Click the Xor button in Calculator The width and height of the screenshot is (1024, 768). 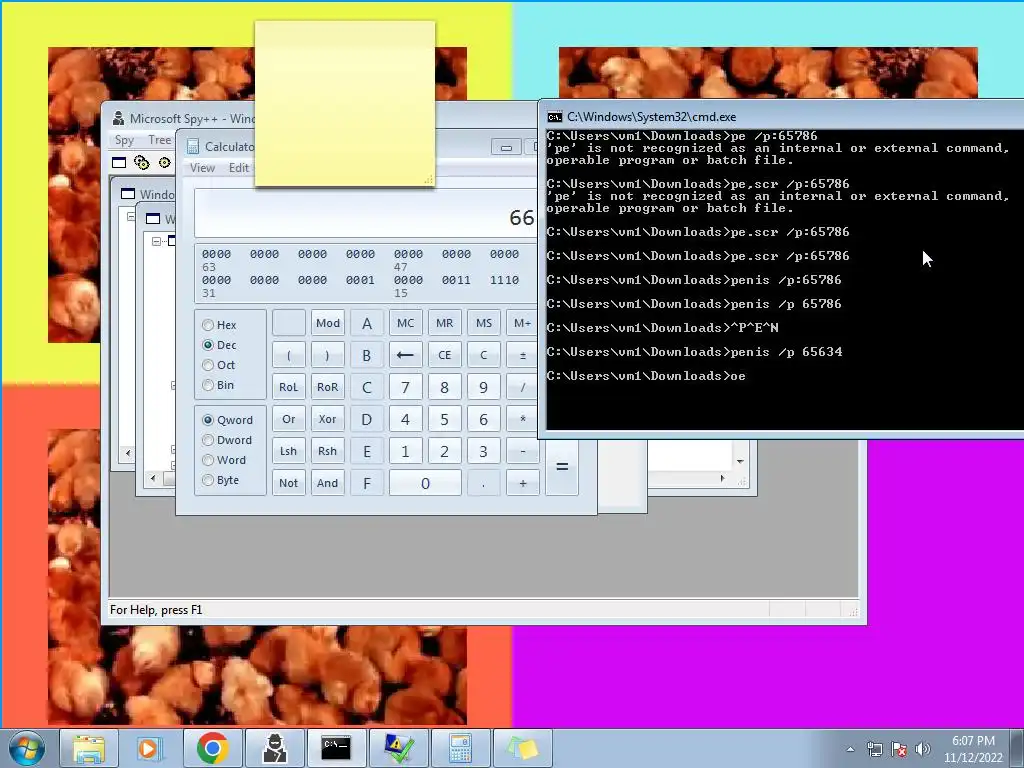328,419
